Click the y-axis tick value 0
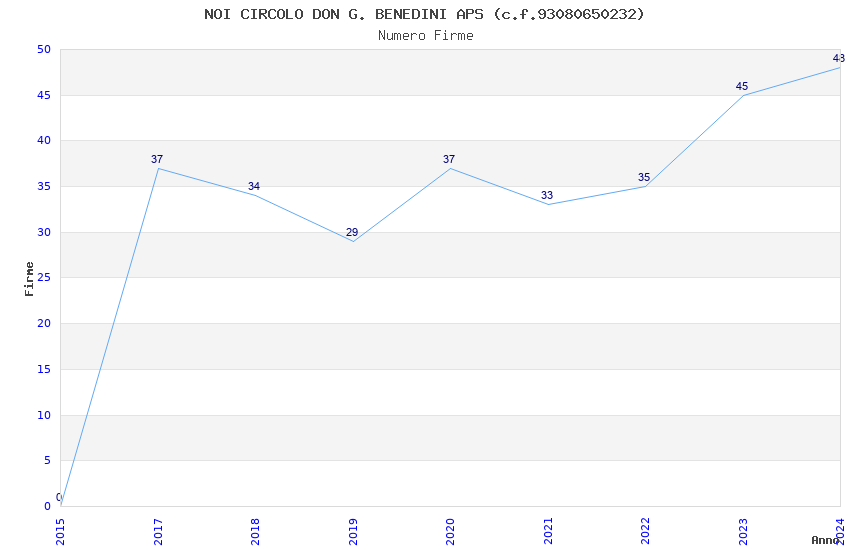The height and width of the screenshot is (550, 850). (x=47, y=507)
